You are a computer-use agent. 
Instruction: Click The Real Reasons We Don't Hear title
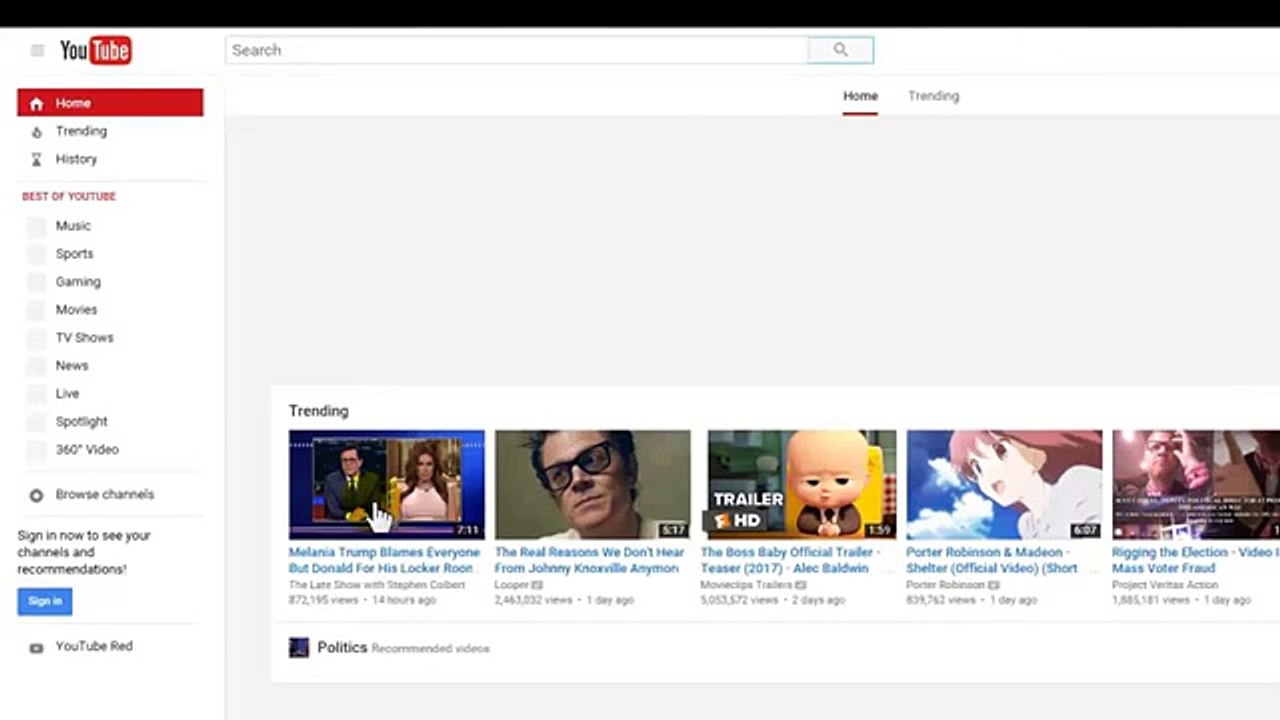point(590,560)
